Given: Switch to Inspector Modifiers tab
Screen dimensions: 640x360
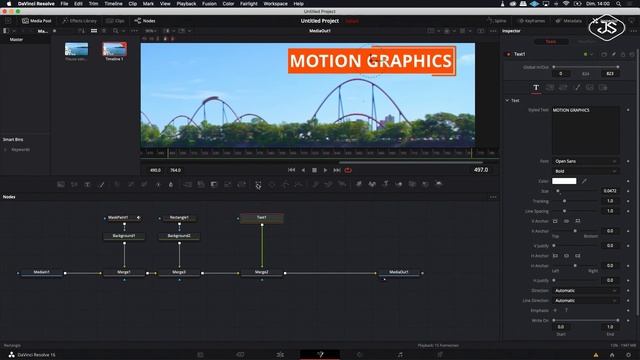Looking at the screenshot, I should click(587, 42).
